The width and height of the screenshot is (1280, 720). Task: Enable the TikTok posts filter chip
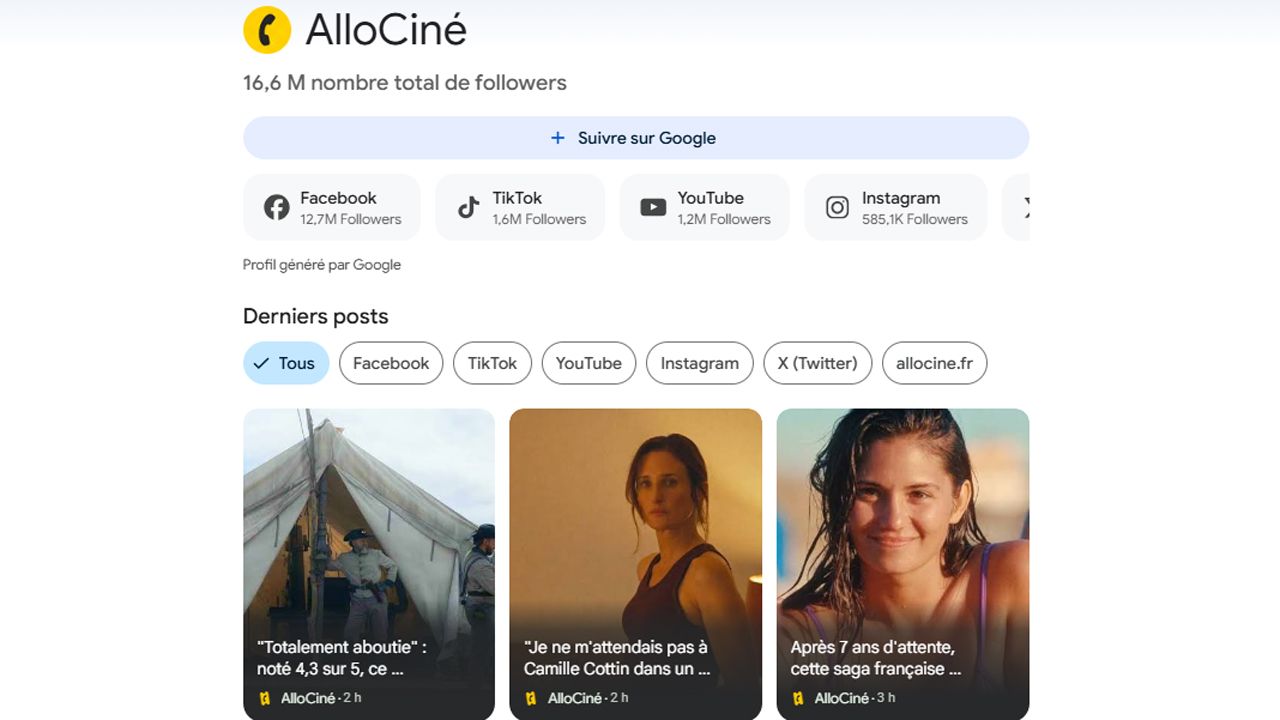point(492,363)
